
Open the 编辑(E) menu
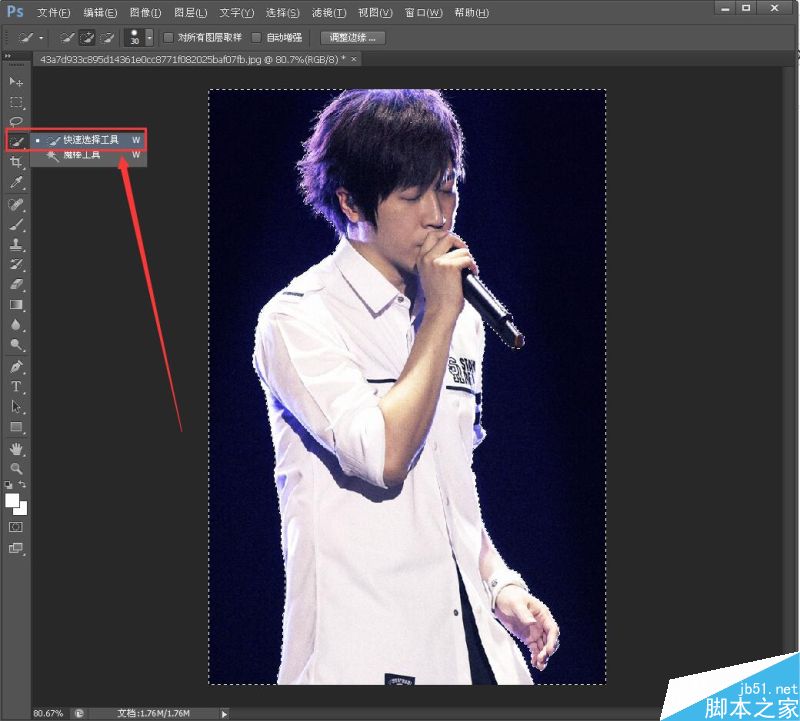[x=100, y=13]
